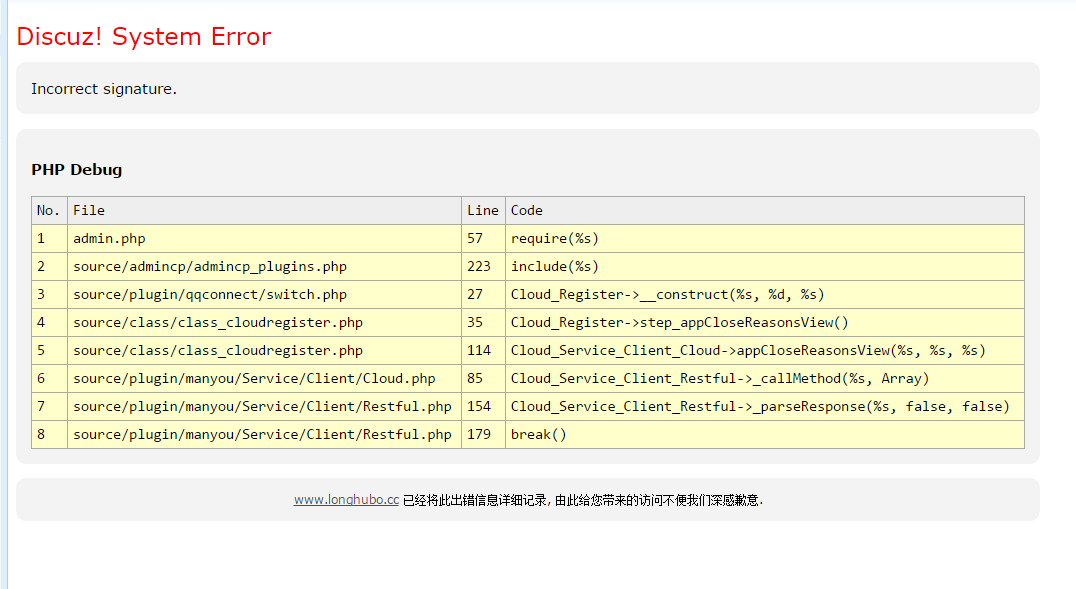Click line number 35
The width and height of the screenshot is (1076, 589).
coord(483,323)
